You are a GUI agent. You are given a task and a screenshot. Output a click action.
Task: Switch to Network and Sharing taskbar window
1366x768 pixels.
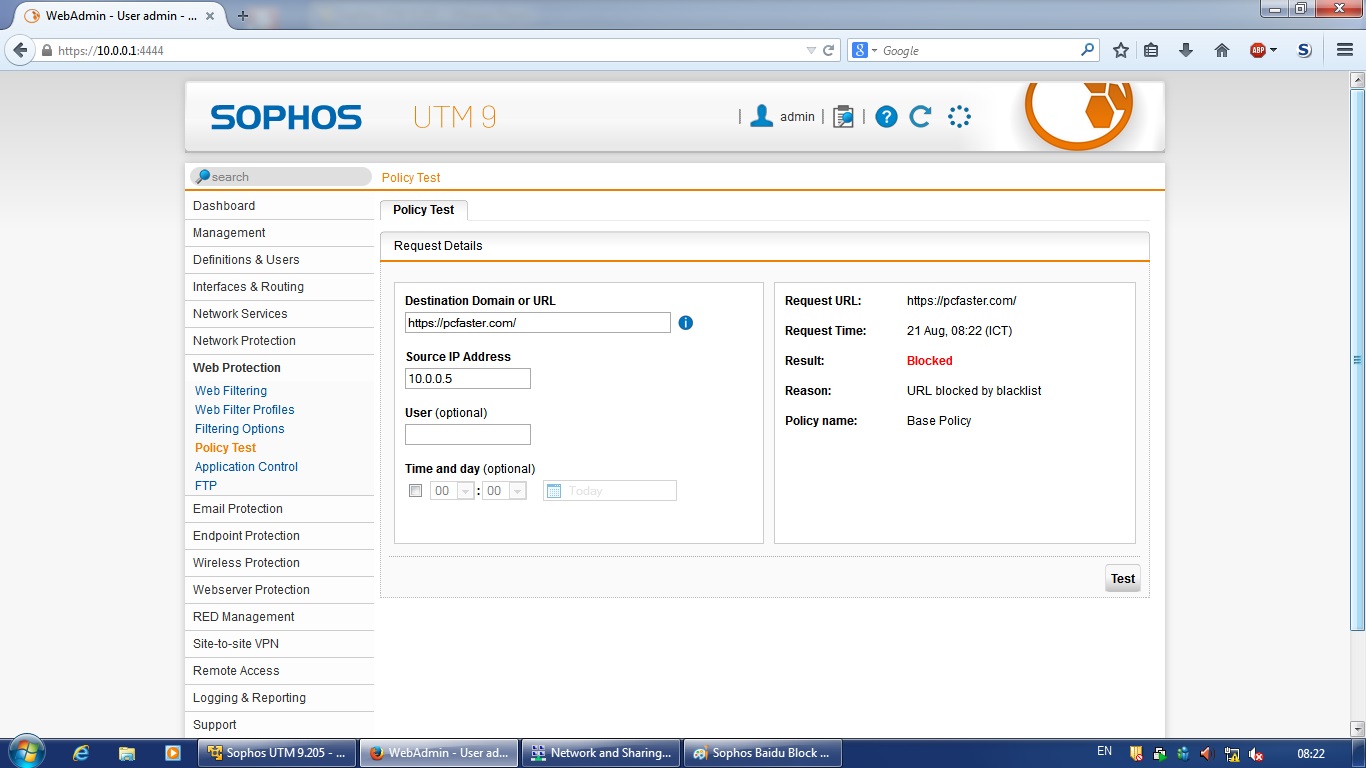click(x=603, y=753)
